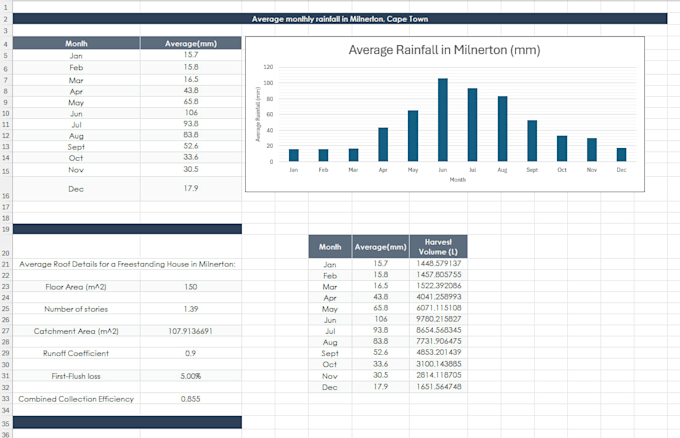Click the horizontal axis title 'Month' under the chart
The width and height of the screenshot is (680, 438).
click(x=458, y=180)
